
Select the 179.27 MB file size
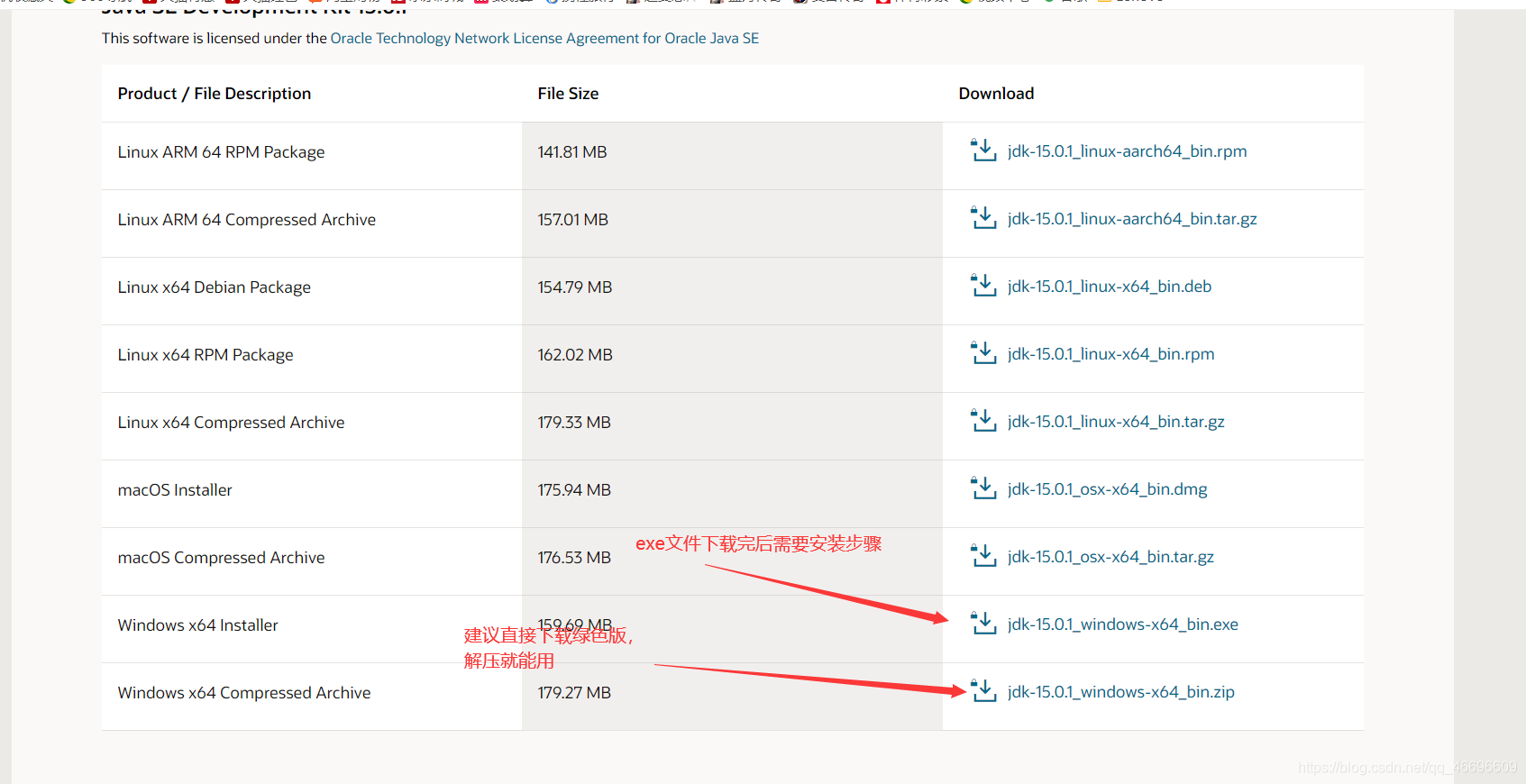click(574, 693)
